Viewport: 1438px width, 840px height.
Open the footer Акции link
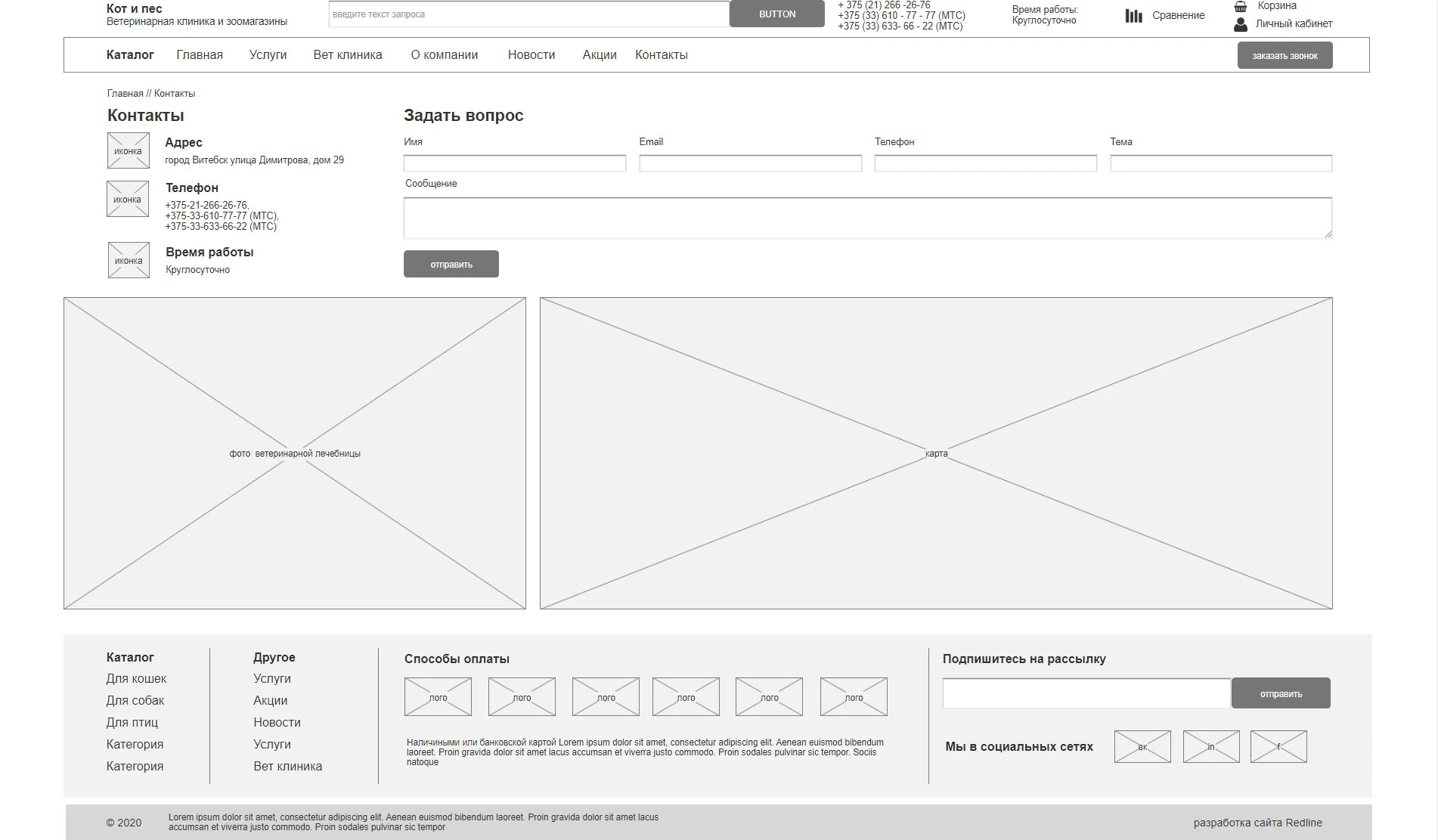click(271, 701)
